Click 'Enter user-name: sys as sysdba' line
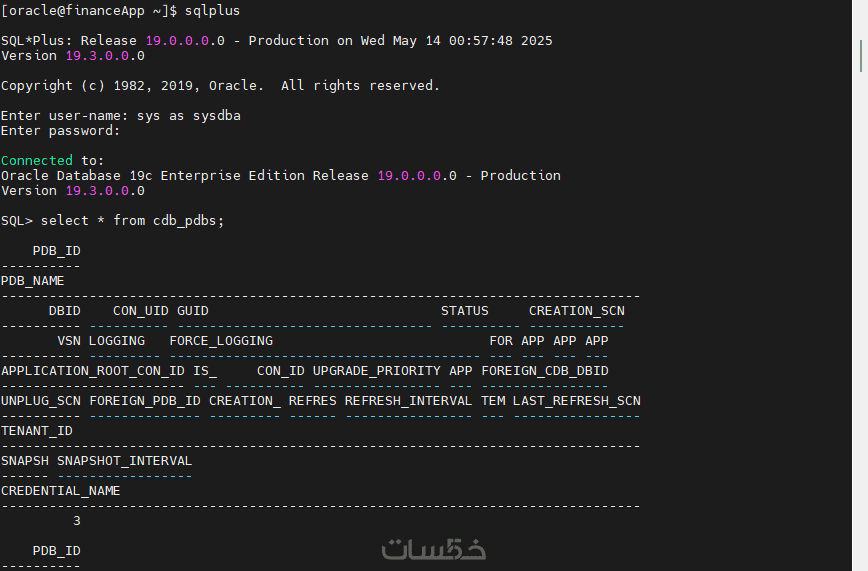The image size is (868, 571). tap(121, 116)
